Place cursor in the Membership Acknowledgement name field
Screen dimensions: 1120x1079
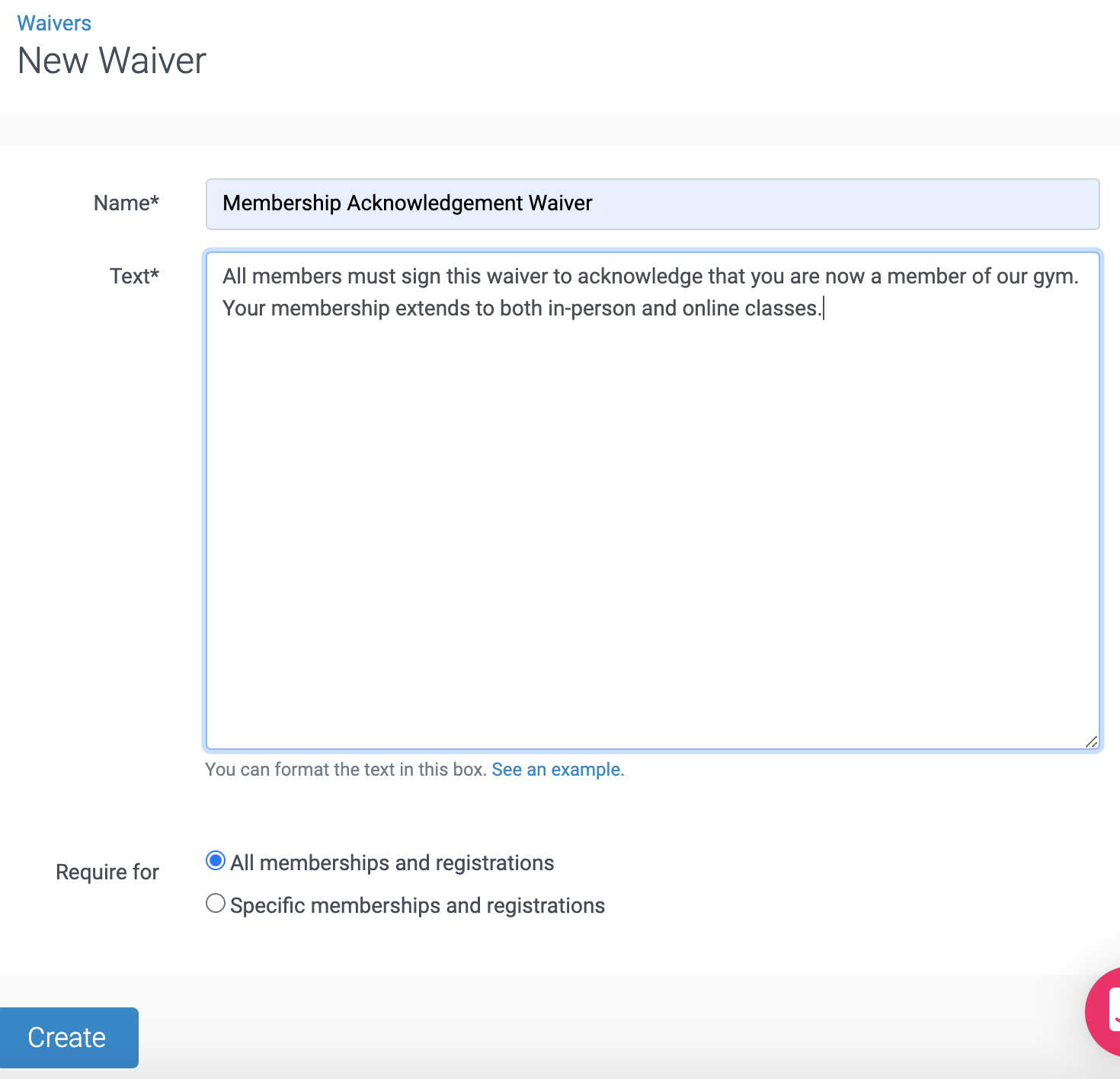652,203
